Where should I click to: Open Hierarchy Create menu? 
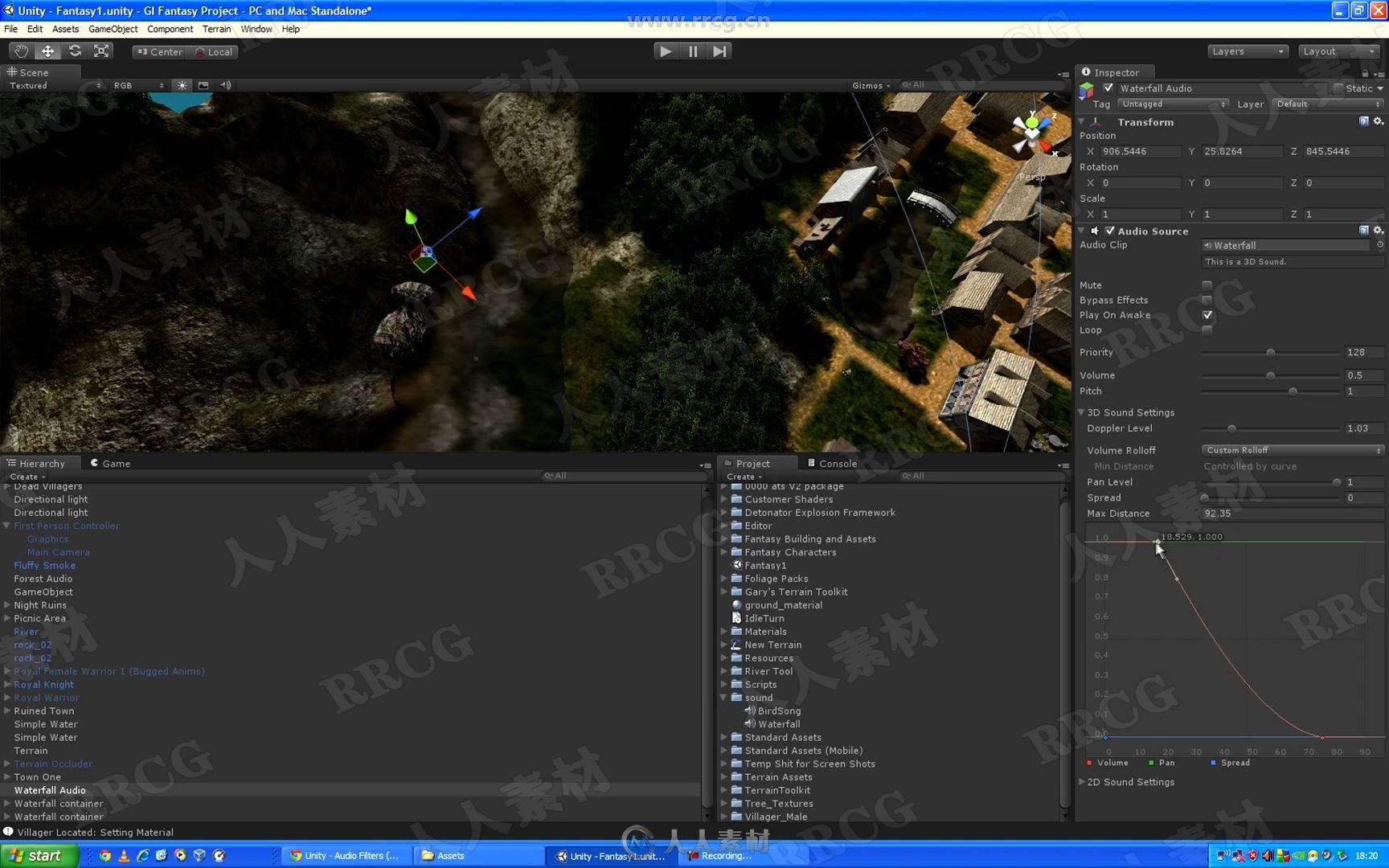click(x=27, y=477)
